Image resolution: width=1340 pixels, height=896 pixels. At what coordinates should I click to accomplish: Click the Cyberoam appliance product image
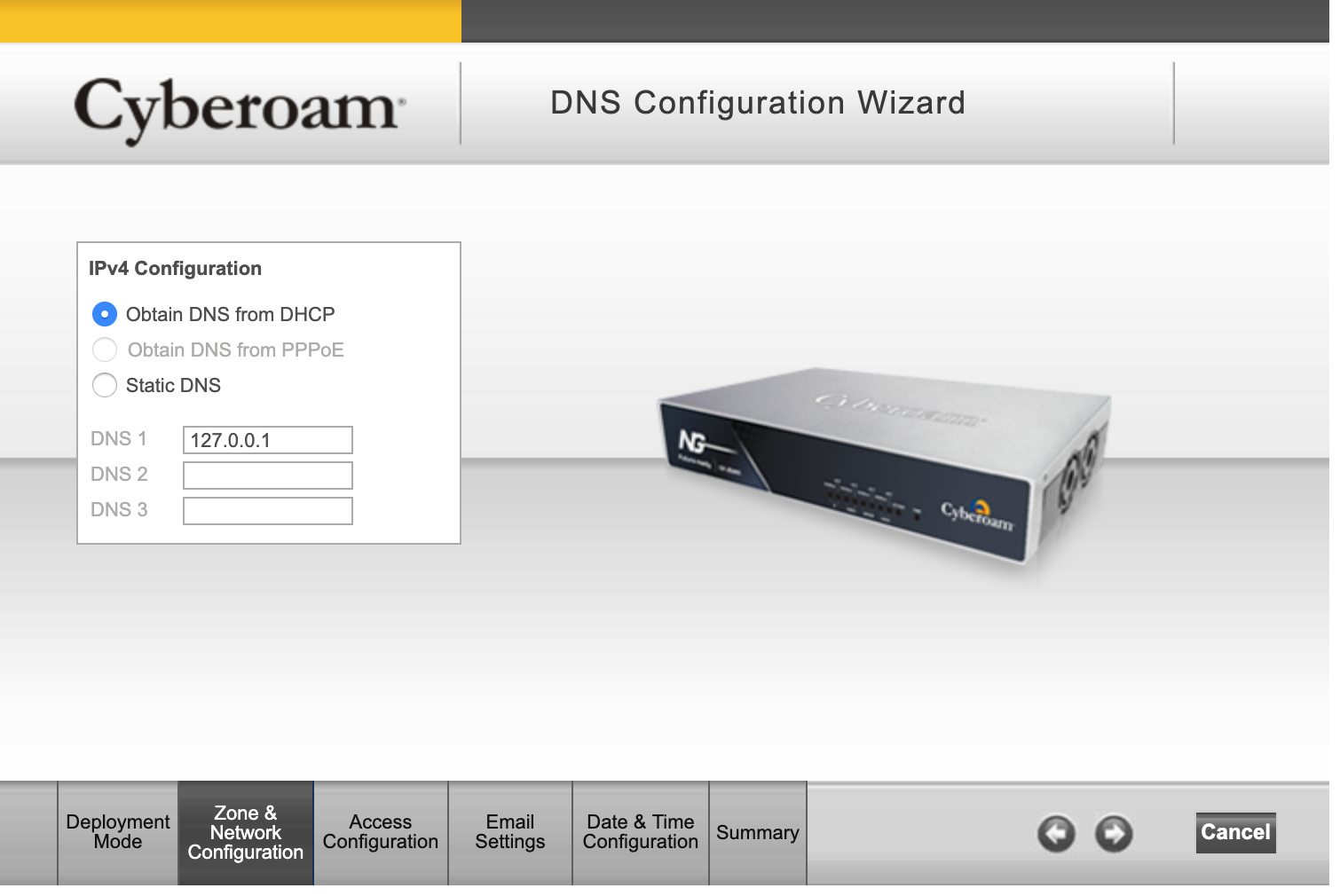click(x=884, y=472)
